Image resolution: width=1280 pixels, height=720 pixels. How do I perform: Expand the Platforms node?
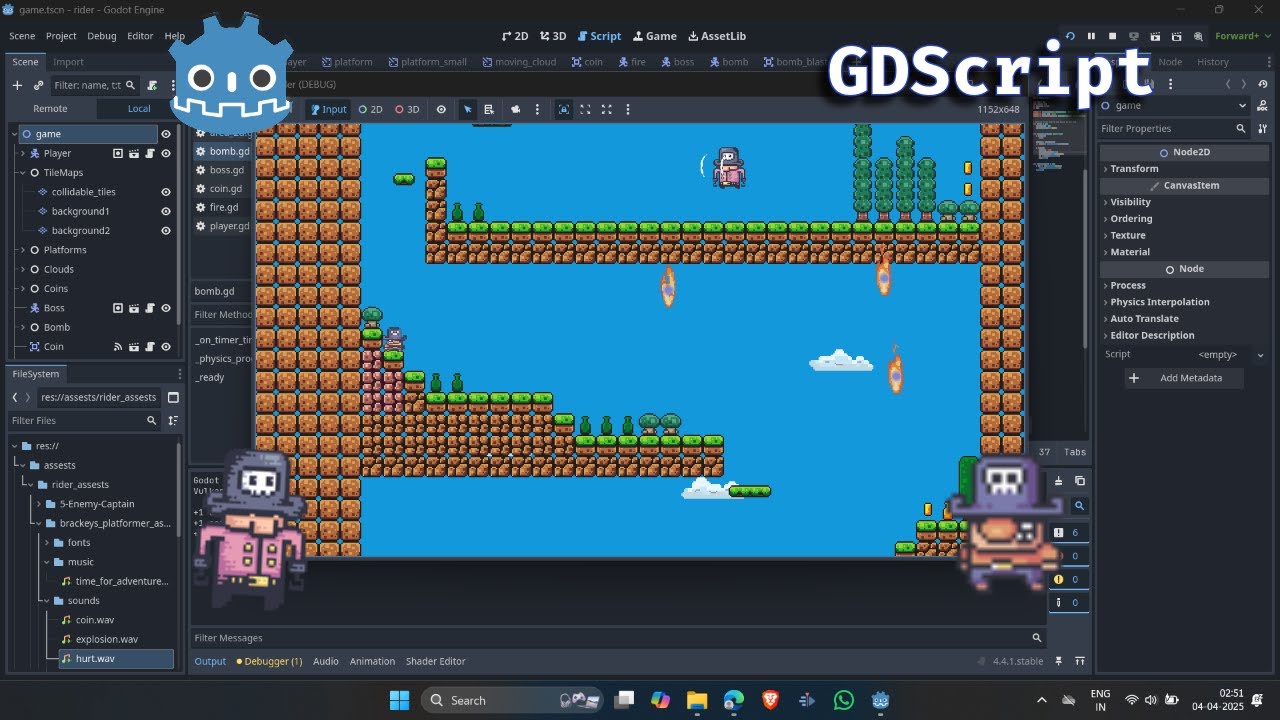tap(23, 250)
